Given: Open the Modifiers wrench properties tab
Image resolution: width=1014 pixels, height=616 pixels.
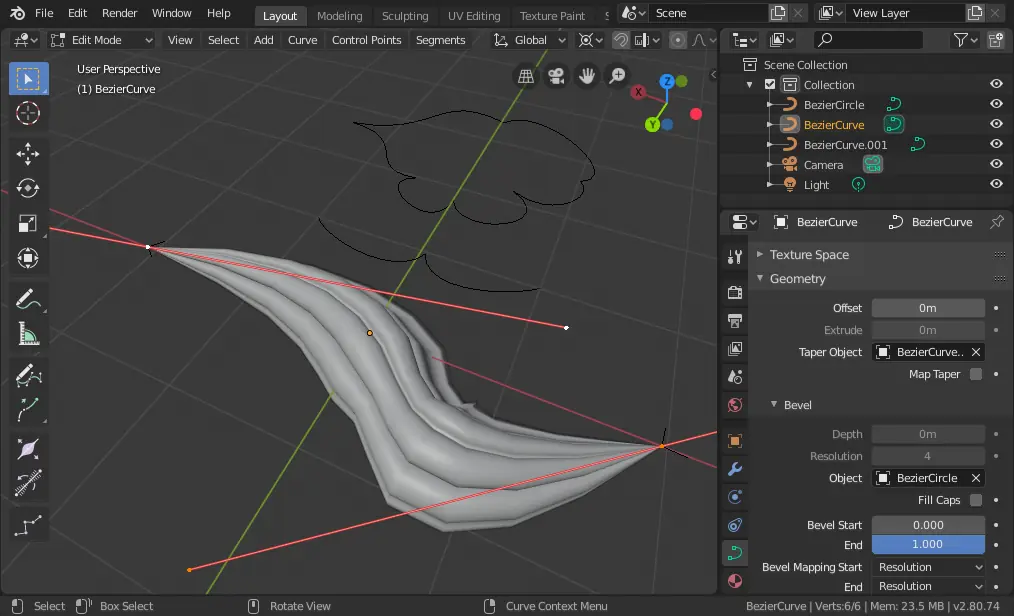Looking at the screenshot, I should [735, 469].
